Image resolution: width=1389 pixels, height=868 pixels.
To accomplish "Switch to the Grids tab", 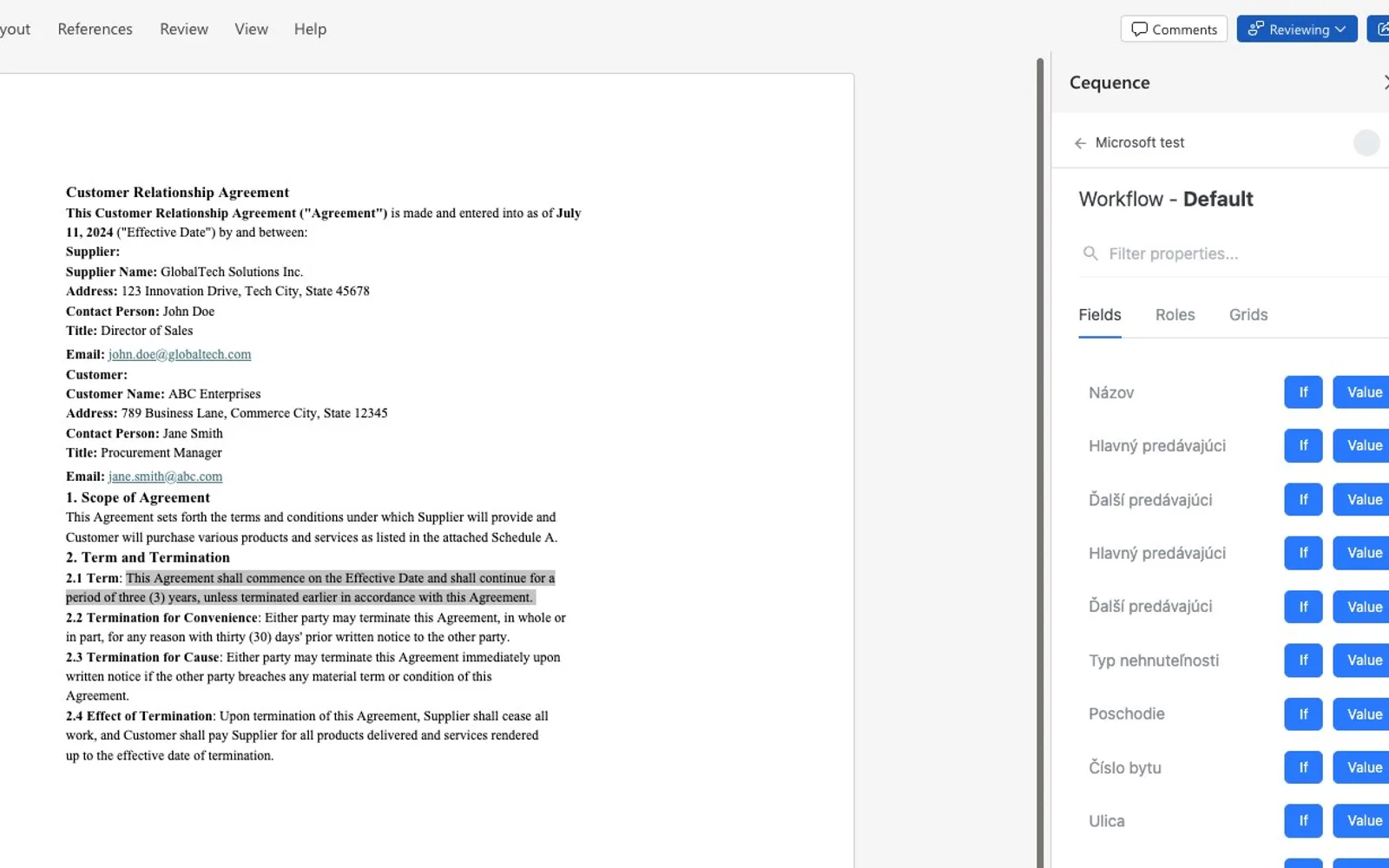I will pyautogui.click(x=1248, y=315).
